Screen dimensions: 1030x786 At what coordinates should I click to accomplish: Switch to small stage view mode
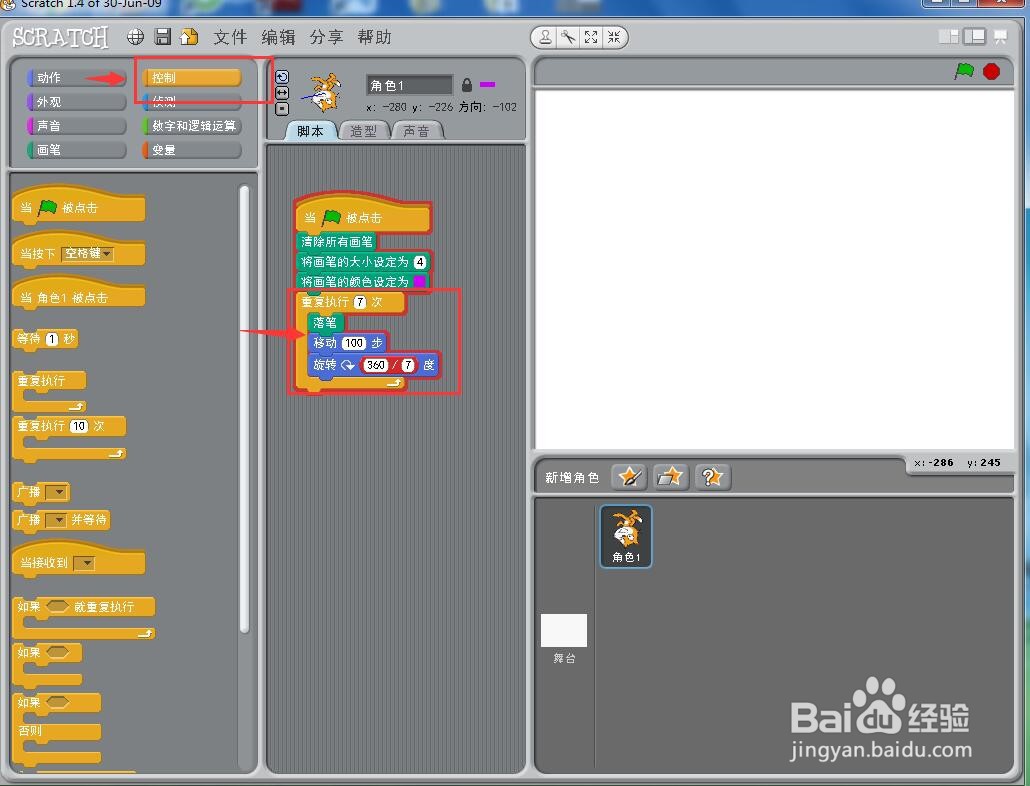point(949,37)
